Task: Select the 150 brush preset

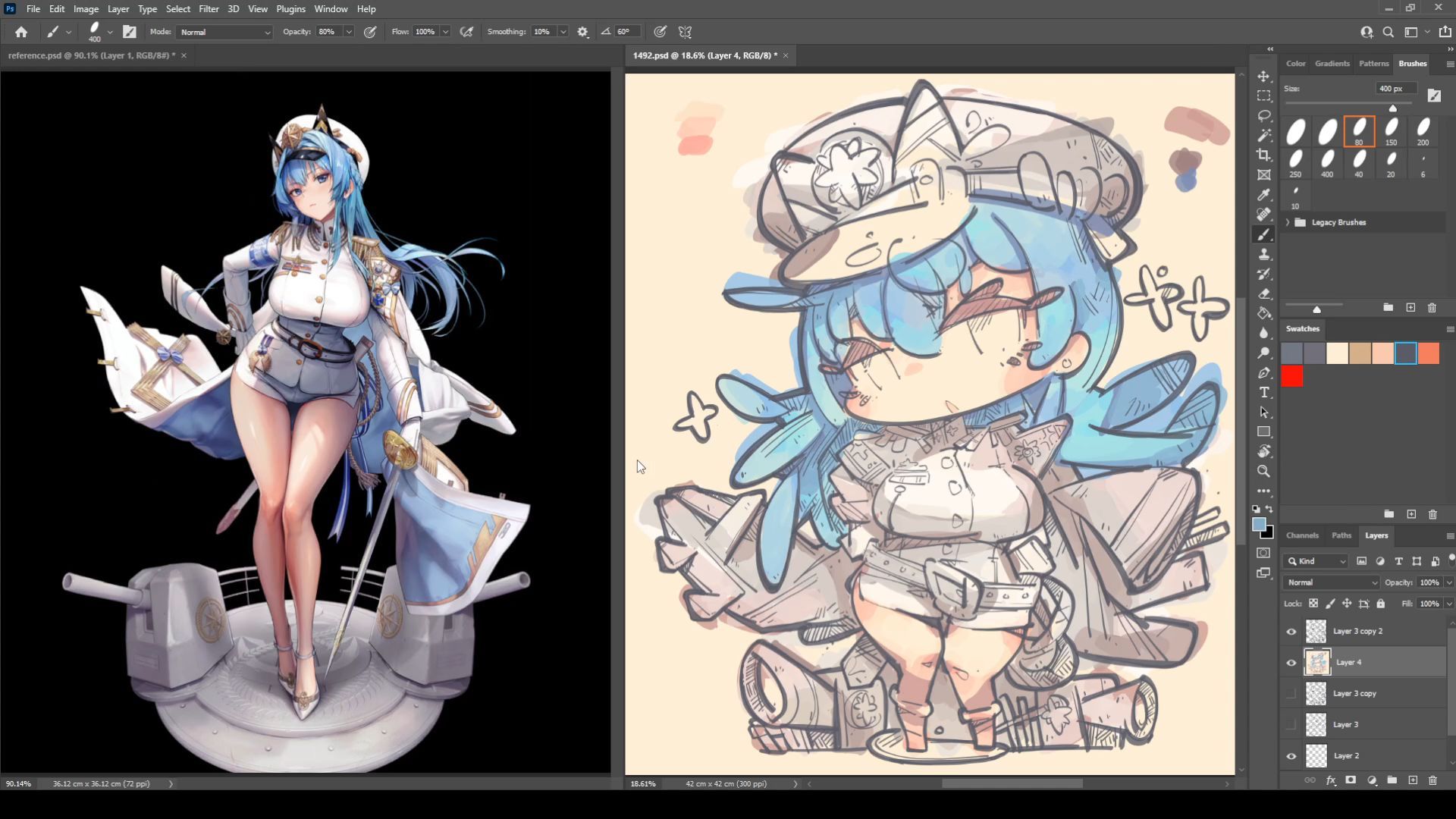Action: 1391,132
